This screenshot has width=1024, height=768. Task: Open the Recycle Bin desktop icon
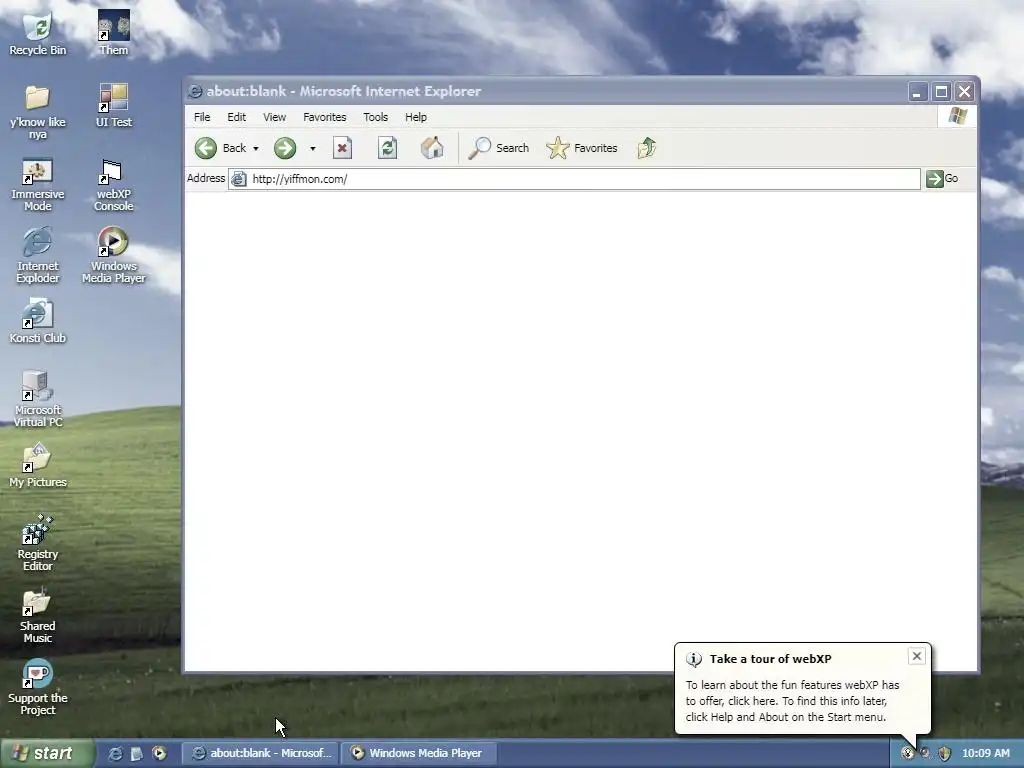coord(38,34)
